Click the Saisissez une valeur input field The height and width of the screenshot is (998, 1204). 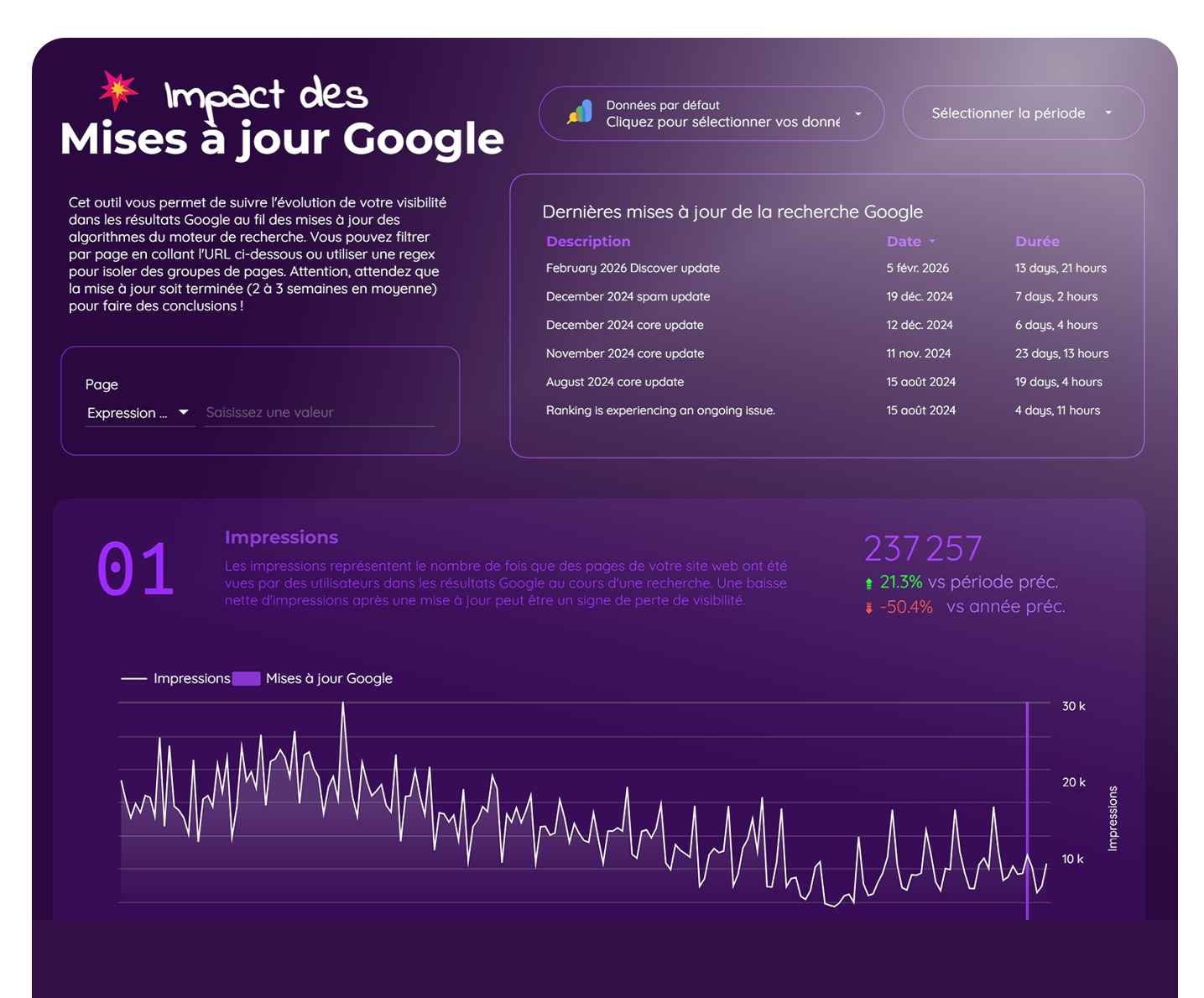(x=319, y=413)
